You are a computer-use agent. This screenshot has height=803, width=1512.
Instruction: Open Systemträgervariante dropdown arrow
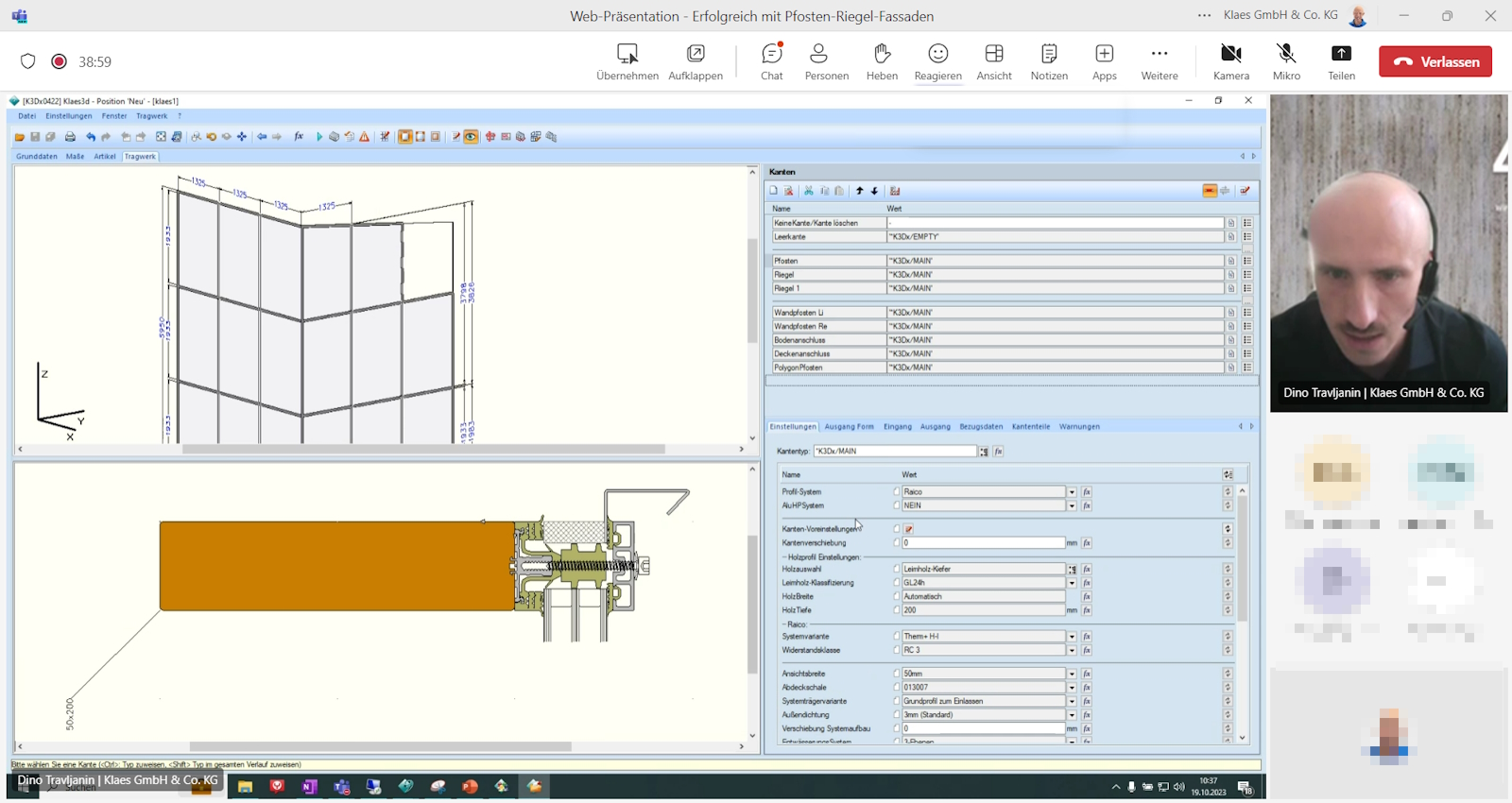pos(1072,701)
